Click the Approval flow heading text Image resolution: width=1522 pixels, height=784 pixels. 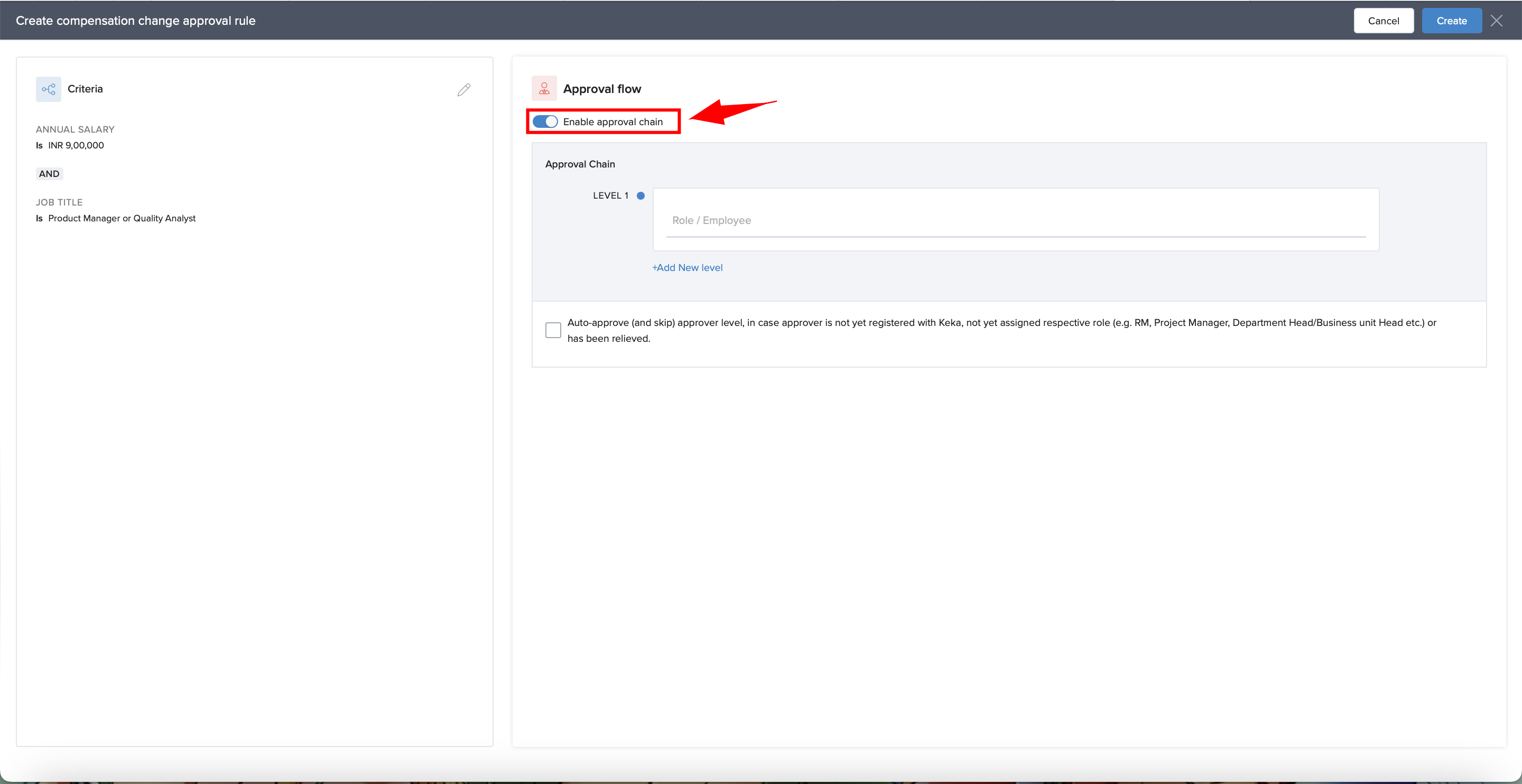tap(601, 89)
